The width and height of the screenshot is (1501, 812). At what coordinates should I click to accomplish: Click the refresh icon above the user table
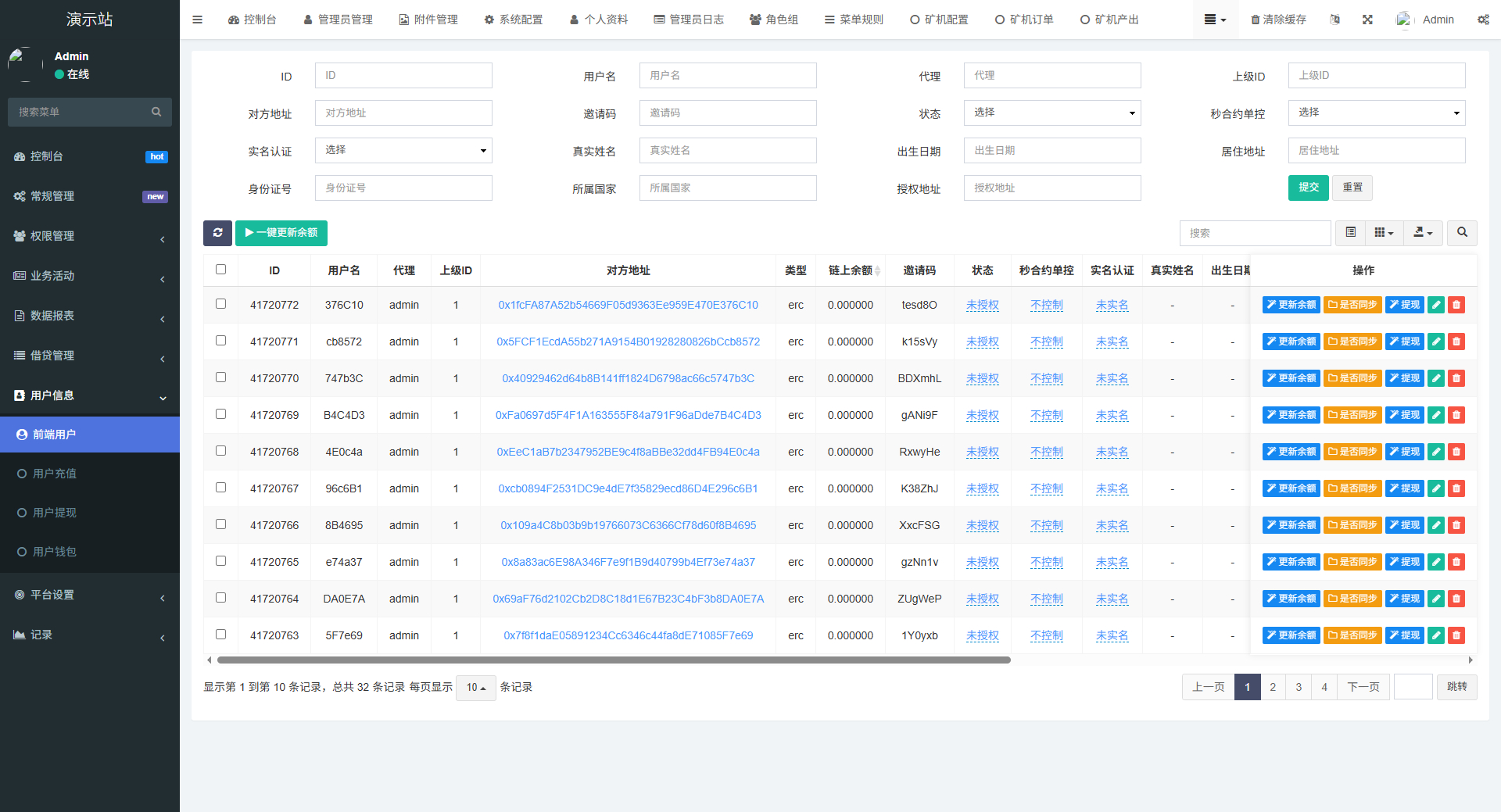217,233
